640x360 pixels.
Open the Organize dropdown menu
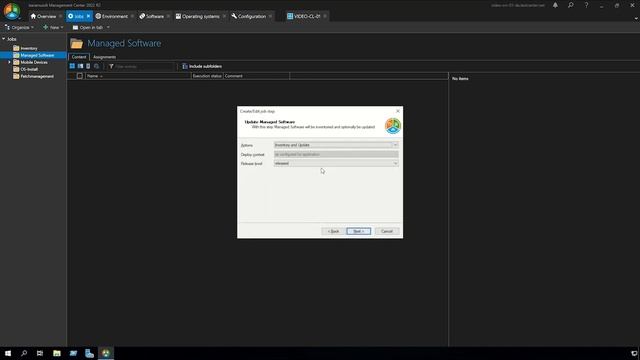19,27
